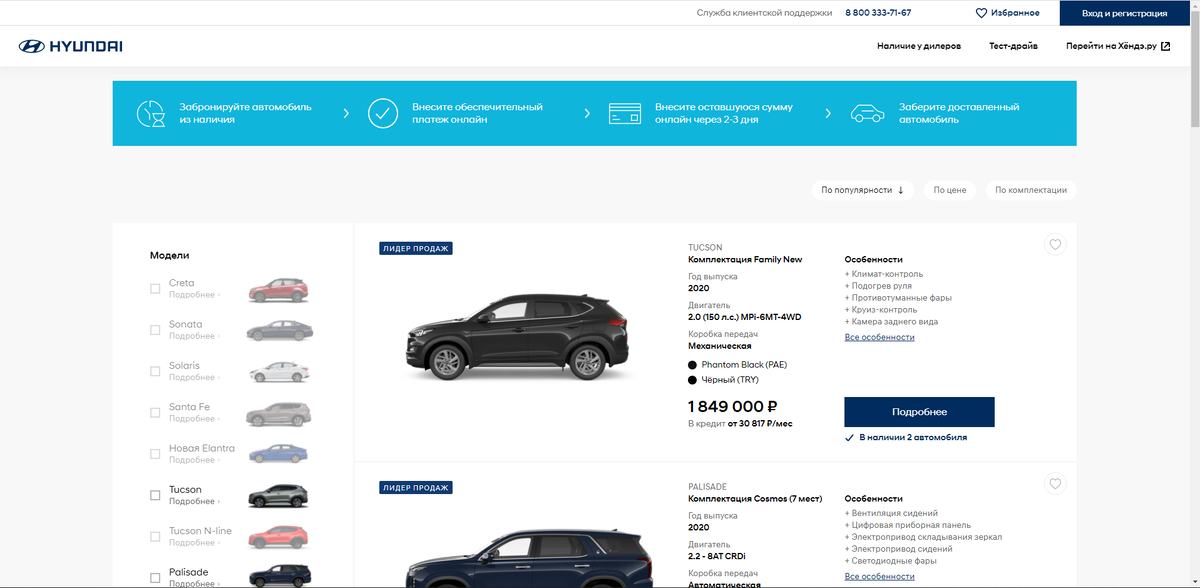Click the payment card icon in banner
This screenshot has width=1200, height=588.
click(x=625, y=113)
